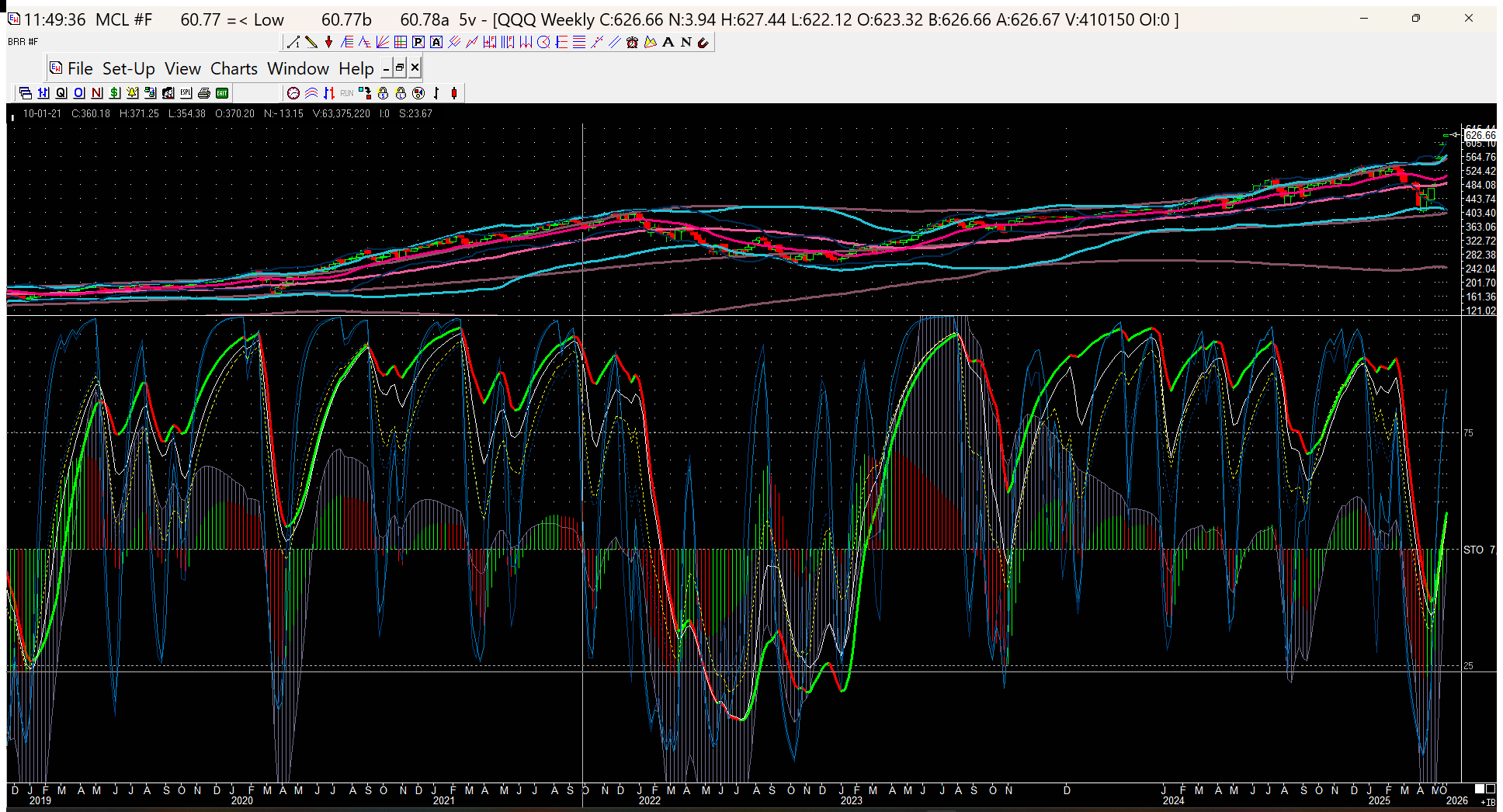Click the +IB label at bottom right
The width and height of the screenshot is (1503, 812).
tap(1487, 801)
